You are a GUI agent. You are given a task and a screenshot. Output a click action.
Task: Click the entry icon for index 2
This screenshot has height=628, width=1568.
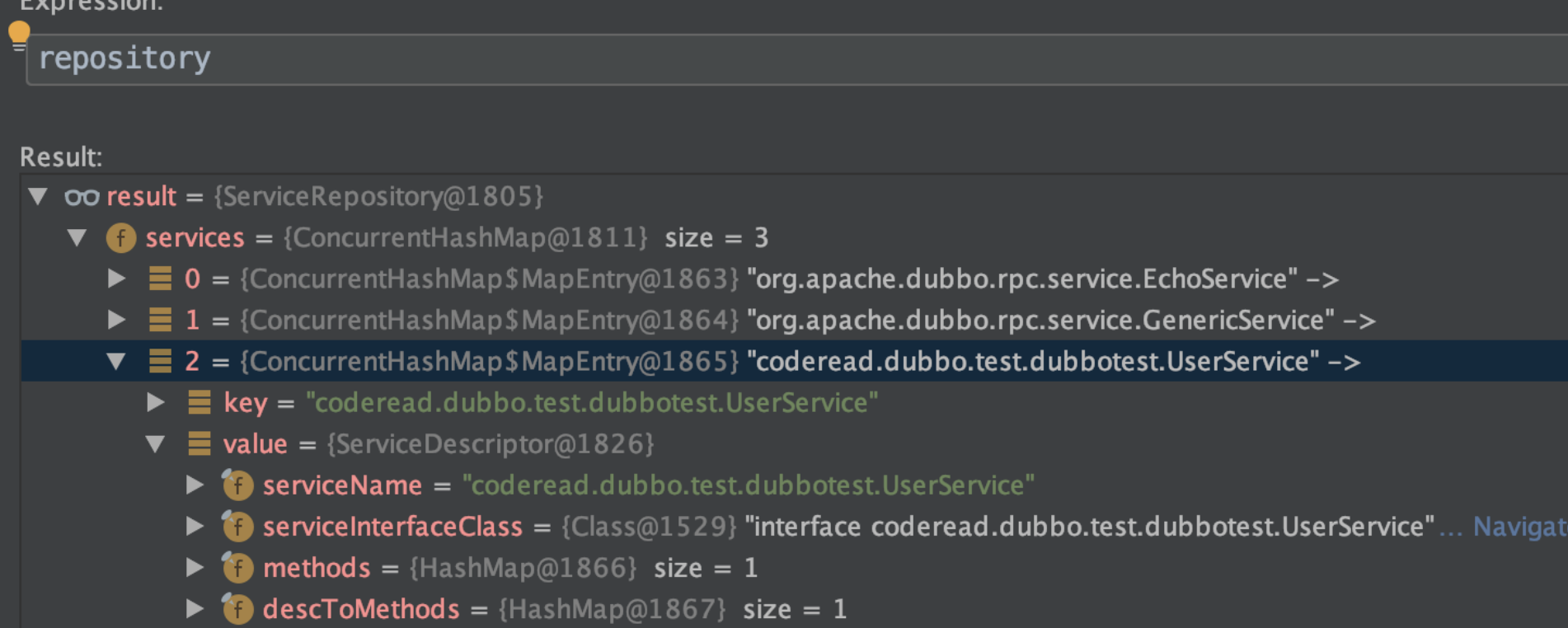coord(160,361)
